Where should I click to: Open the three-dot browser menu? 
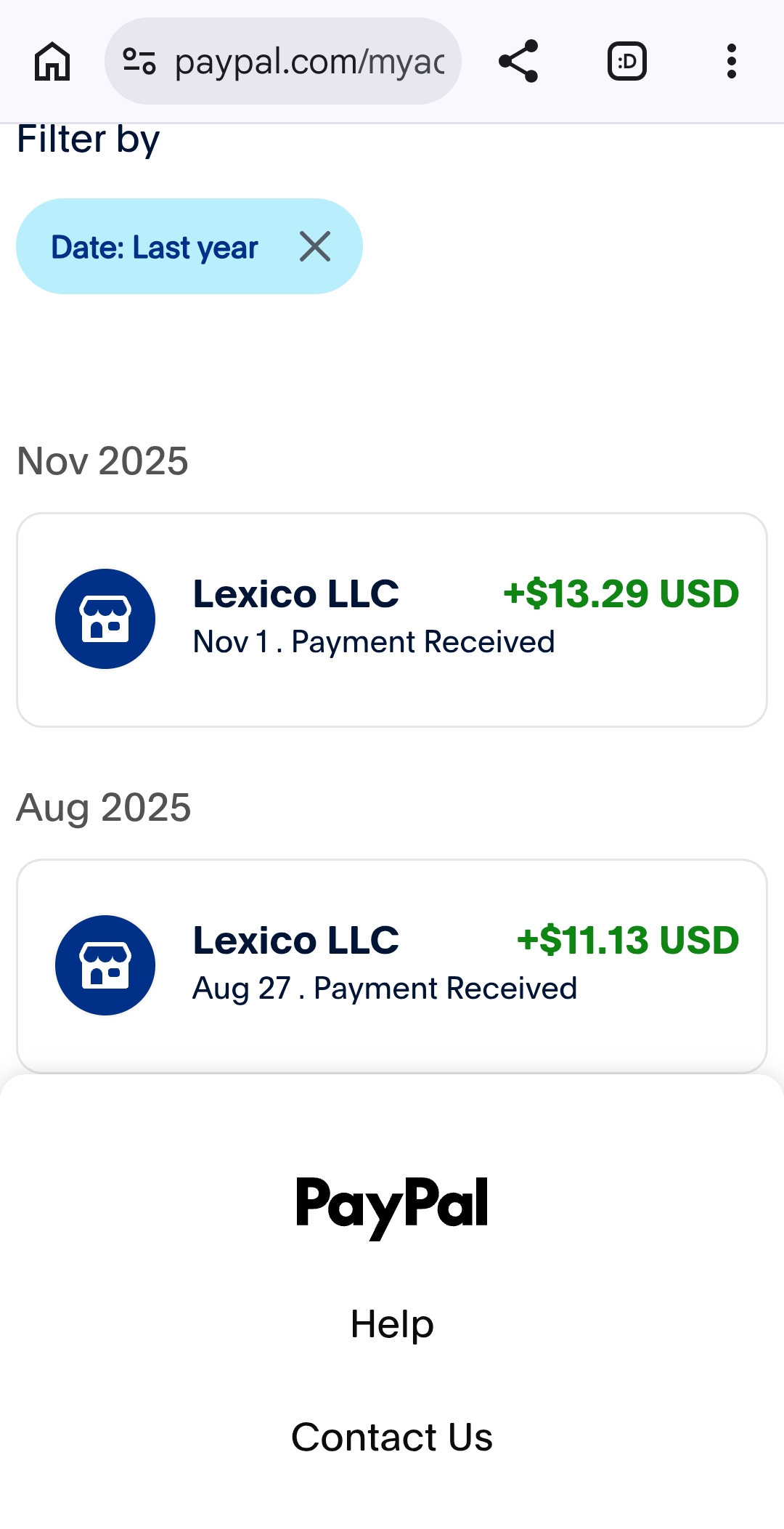[732, 61]
